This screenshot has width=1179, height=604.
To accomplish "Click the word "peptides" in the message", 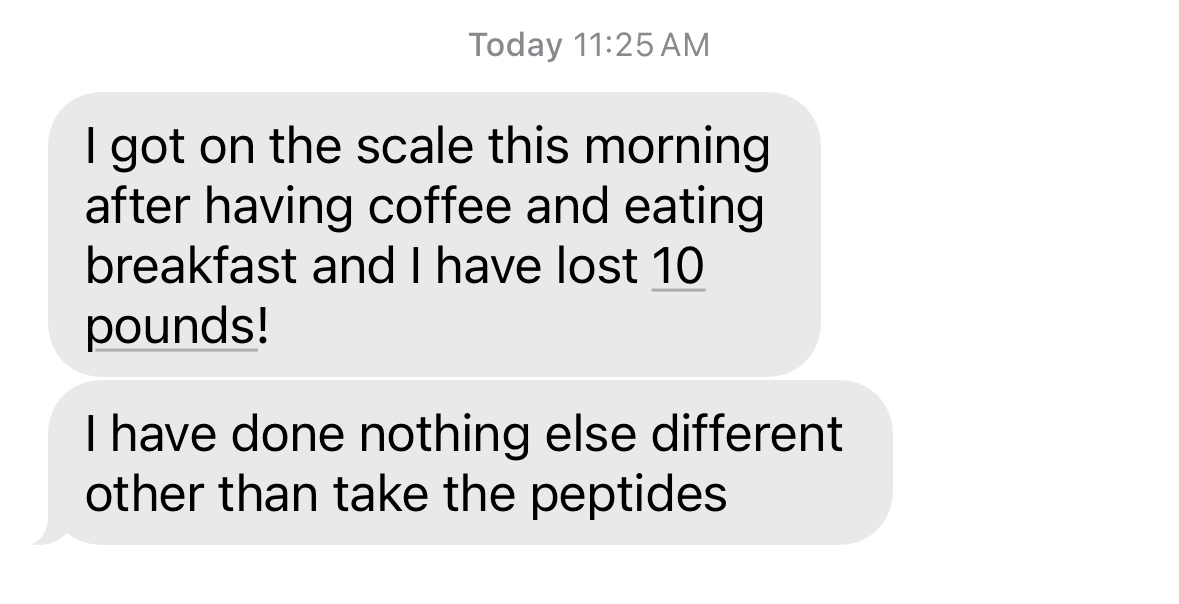I will point(628,495).
